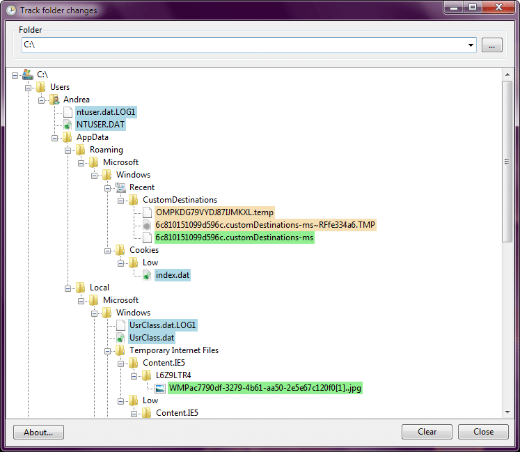
Task: Click the scrollbar down arrow
Action: tap(507, 412)
